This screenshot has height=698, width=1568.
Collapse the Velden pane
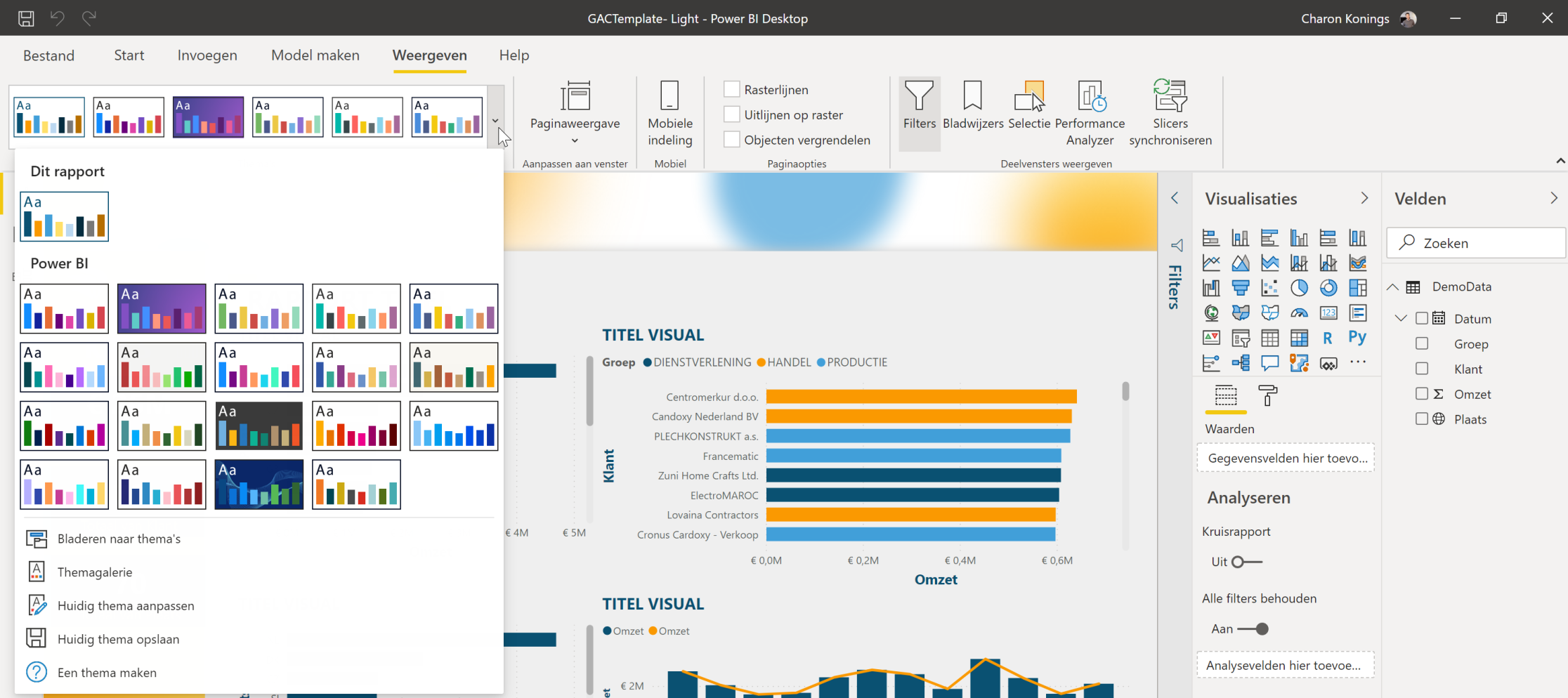tap(1553, 198)
